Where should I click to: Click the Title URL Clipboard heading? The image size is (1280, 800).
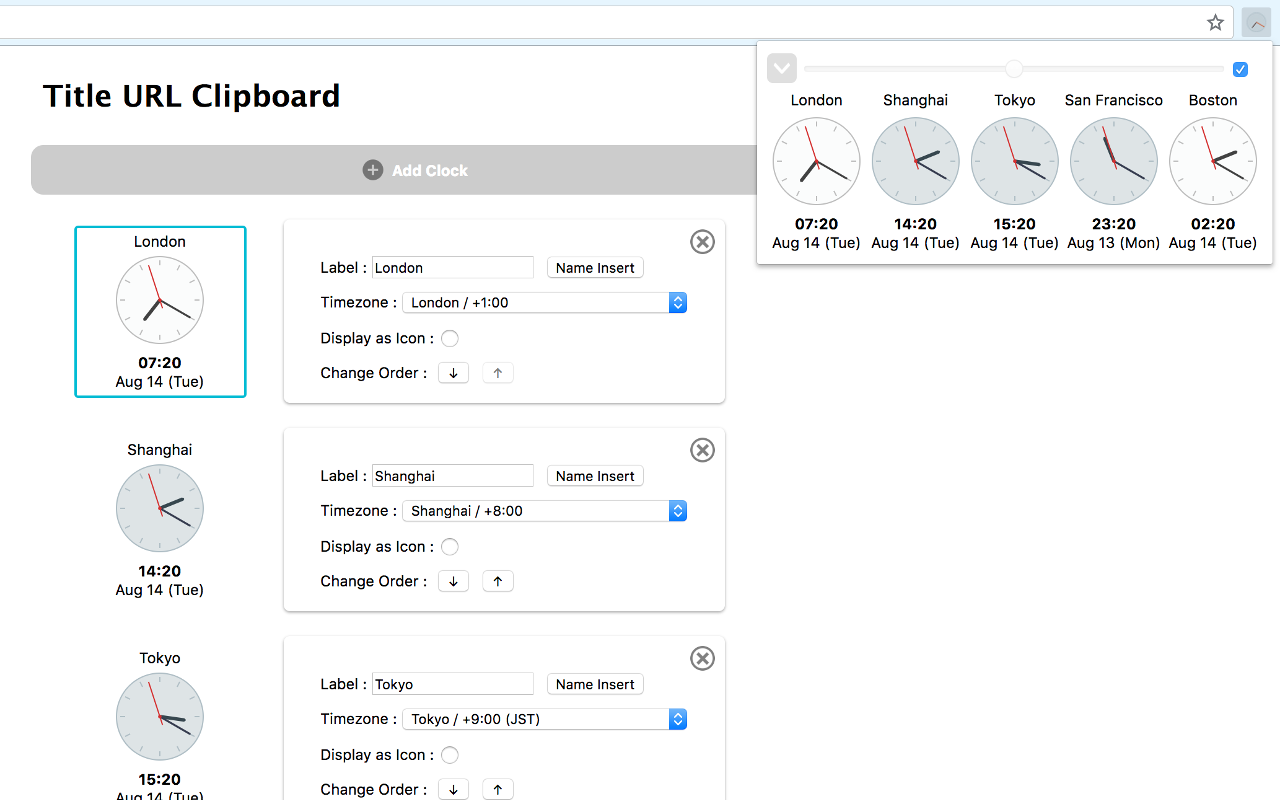click(x=192, y=96)
